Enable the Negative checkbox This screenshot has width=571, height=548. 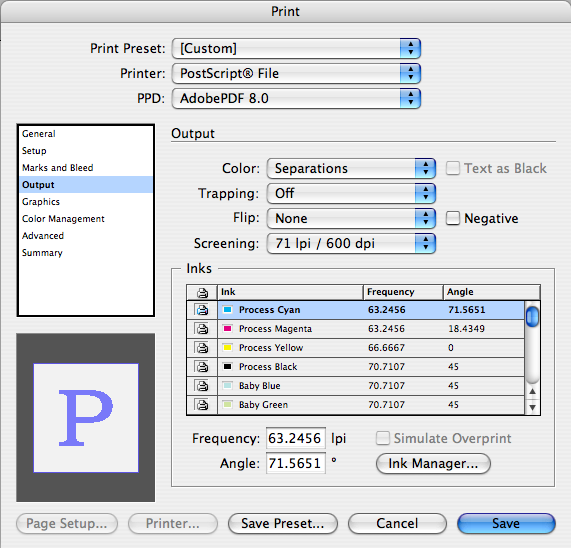[453, 218]
